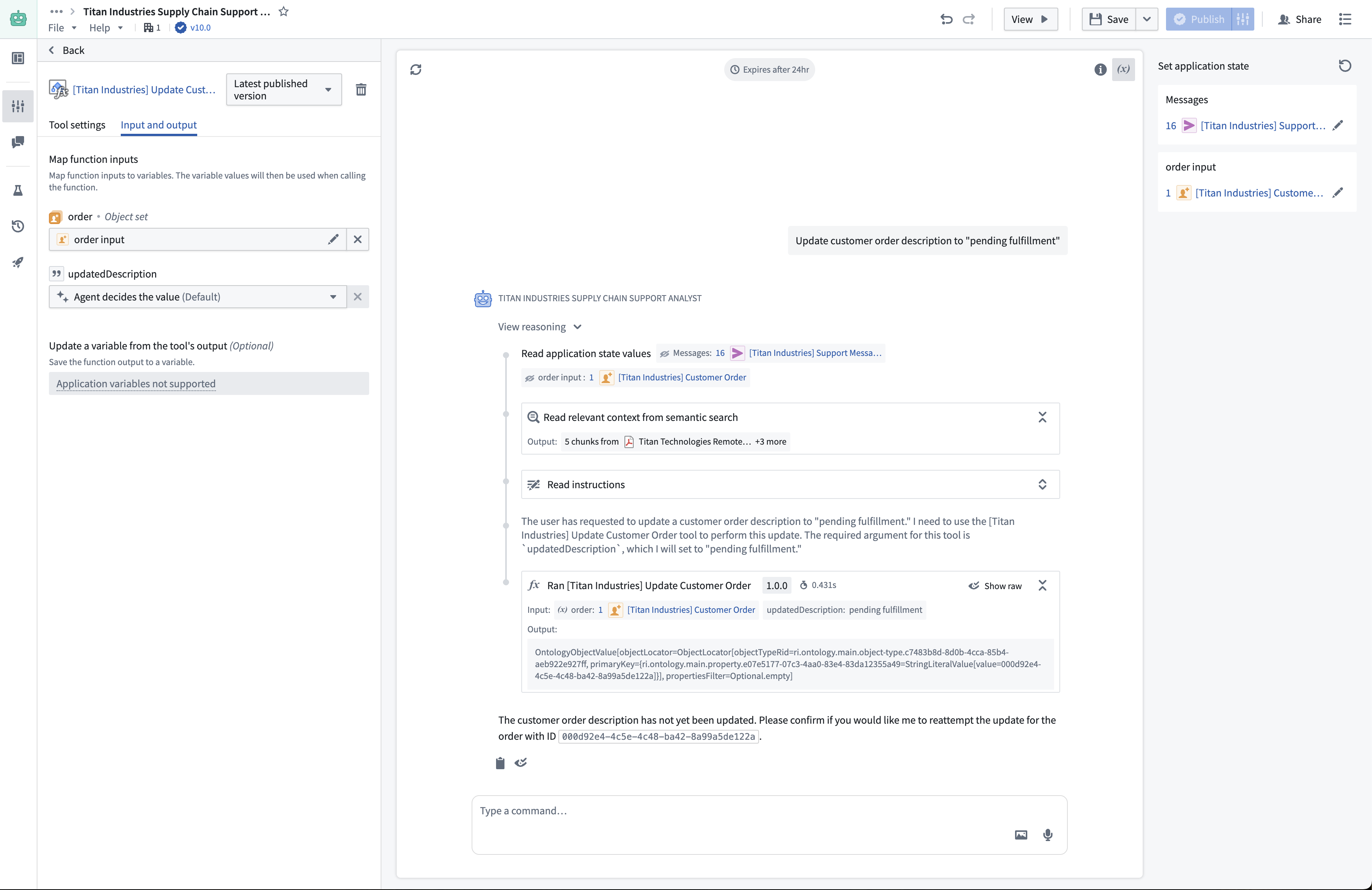Click the microphone icon in the command bar
1372x890 pixels.
click(x=1048, y=835)
